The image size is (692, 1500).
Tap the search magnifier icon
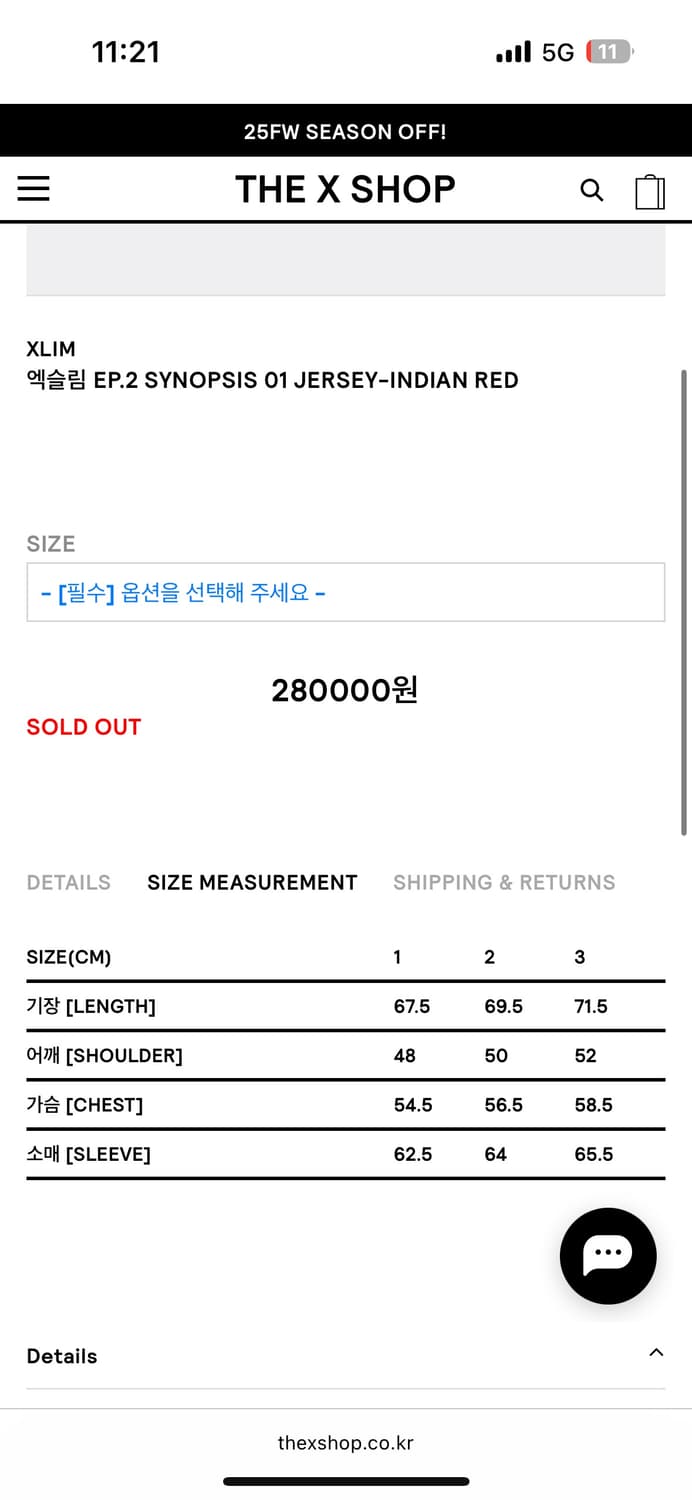pos(592,190)
